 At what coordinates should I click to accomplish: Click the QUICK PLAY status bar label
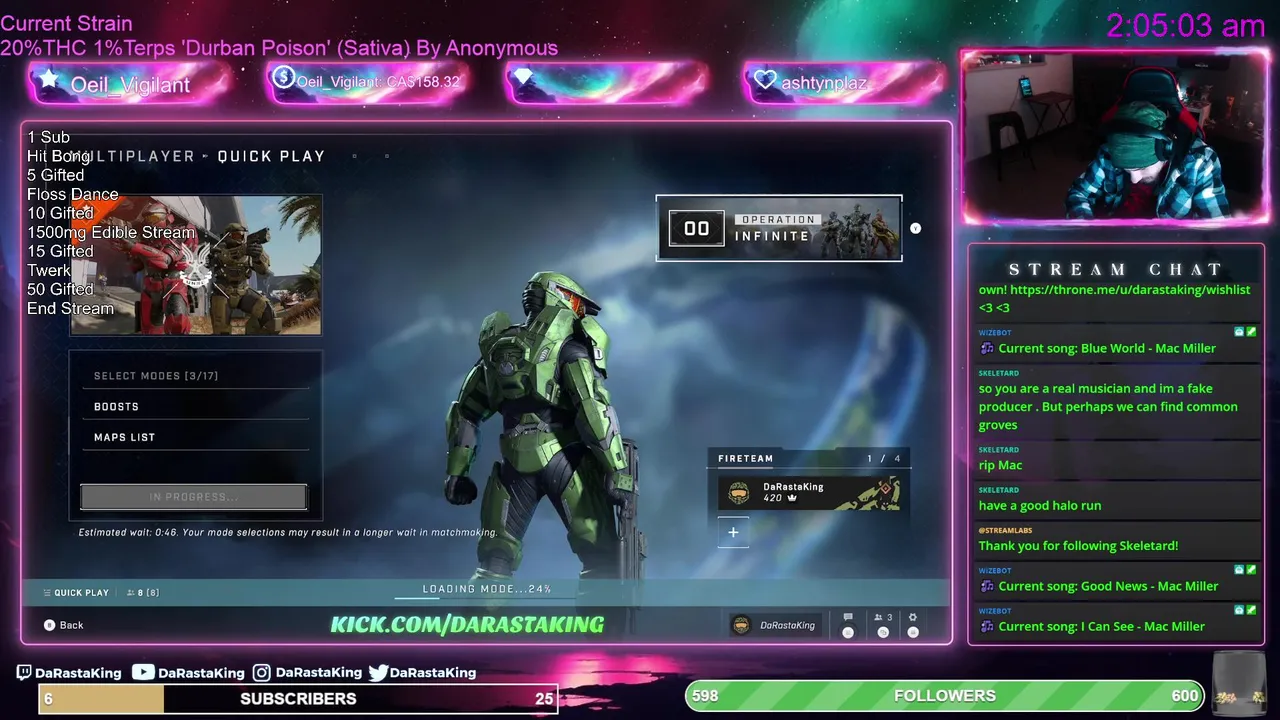point(81,593)
